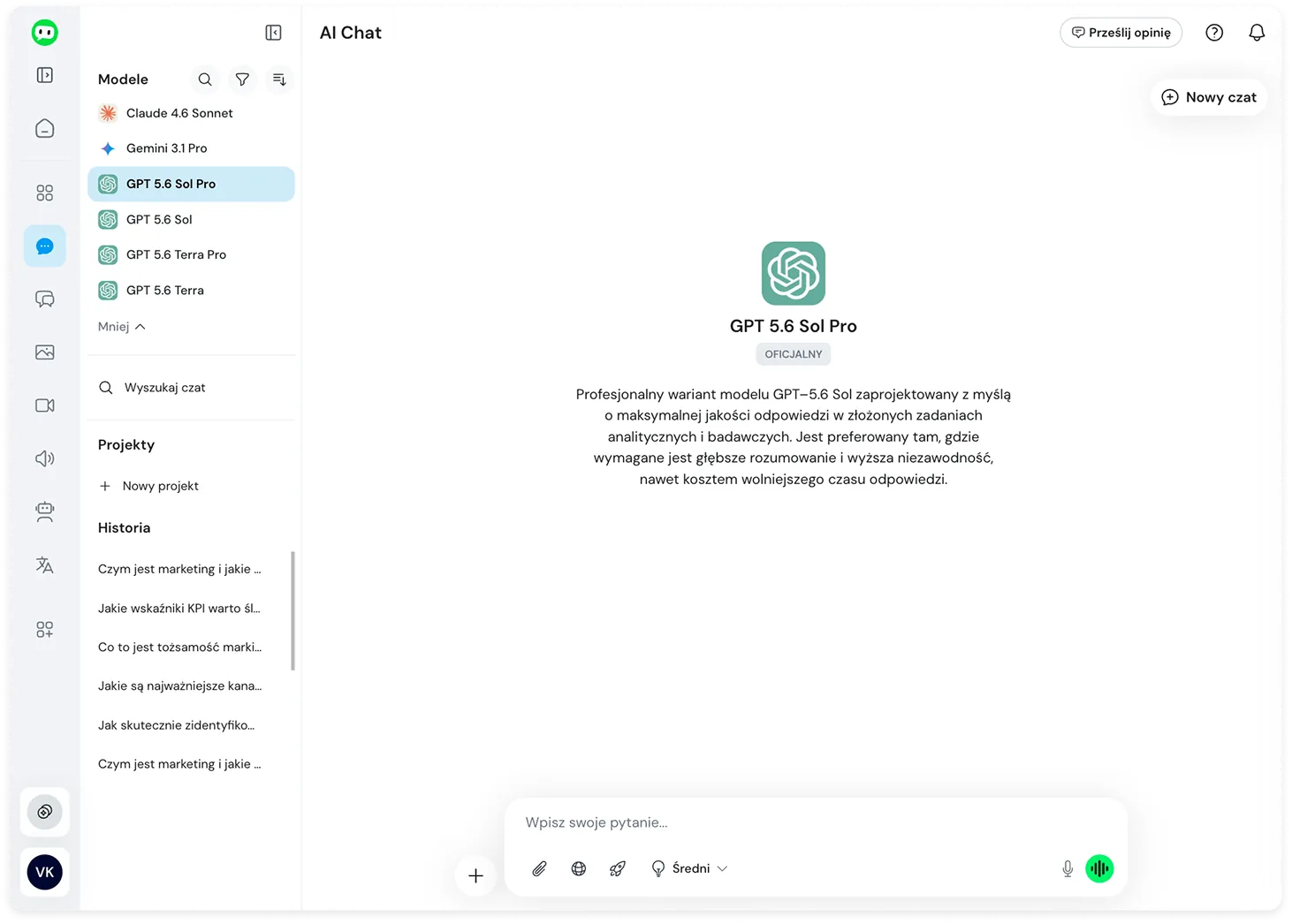The height and width of the screenshot is (924, 1292).
Task: Open the bot assistant icon
Action: click(45, 511)
